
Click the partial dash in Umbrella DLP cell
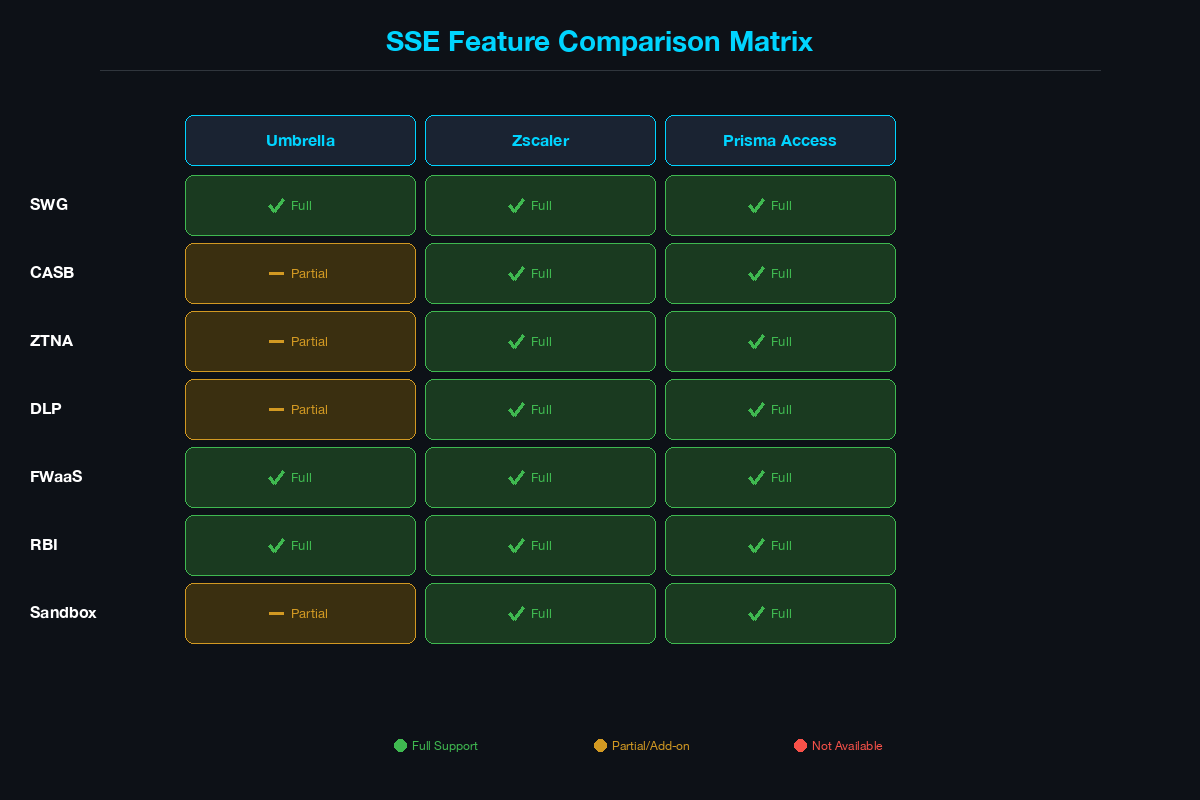tap(277, 409)
